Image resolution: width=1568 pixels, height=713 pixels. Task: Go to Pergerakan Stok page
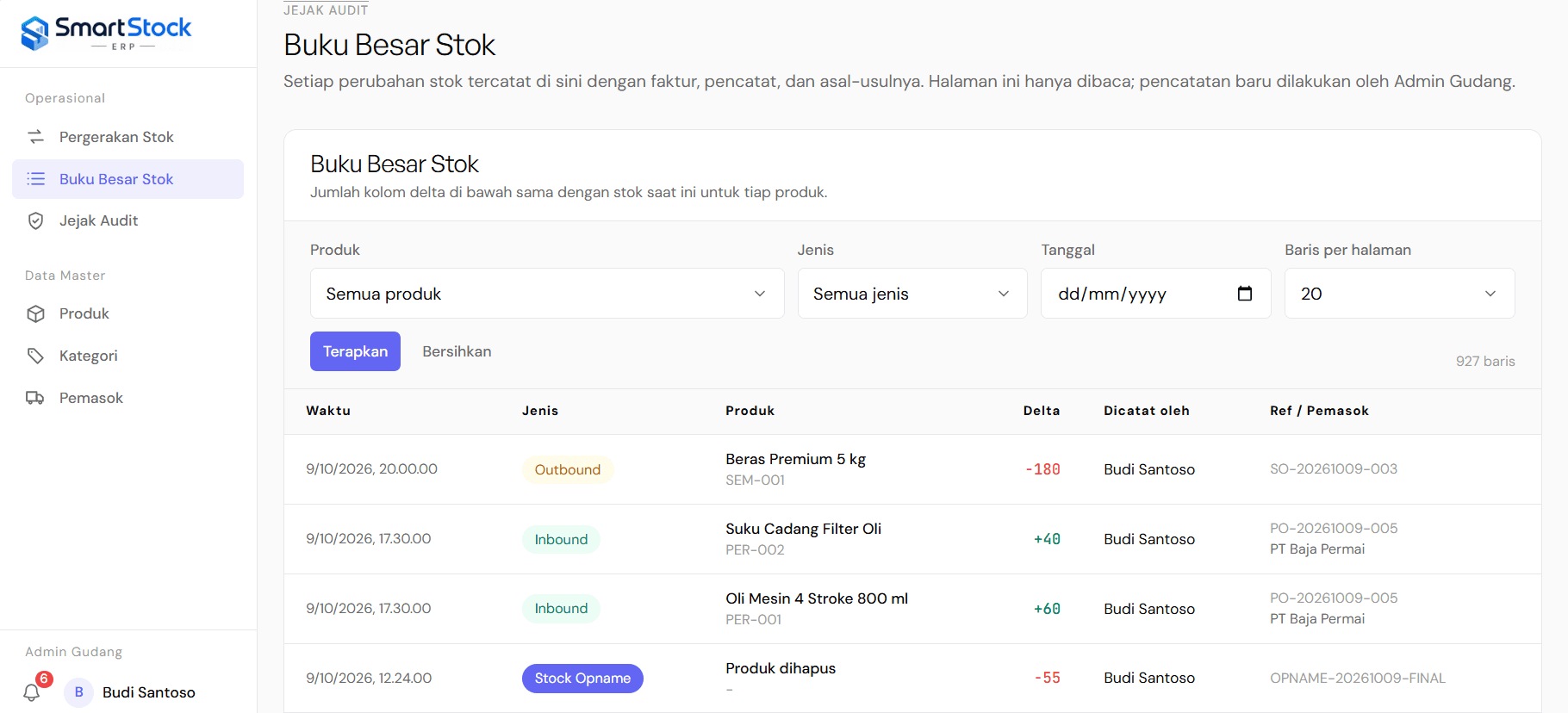tap(128, 137)
